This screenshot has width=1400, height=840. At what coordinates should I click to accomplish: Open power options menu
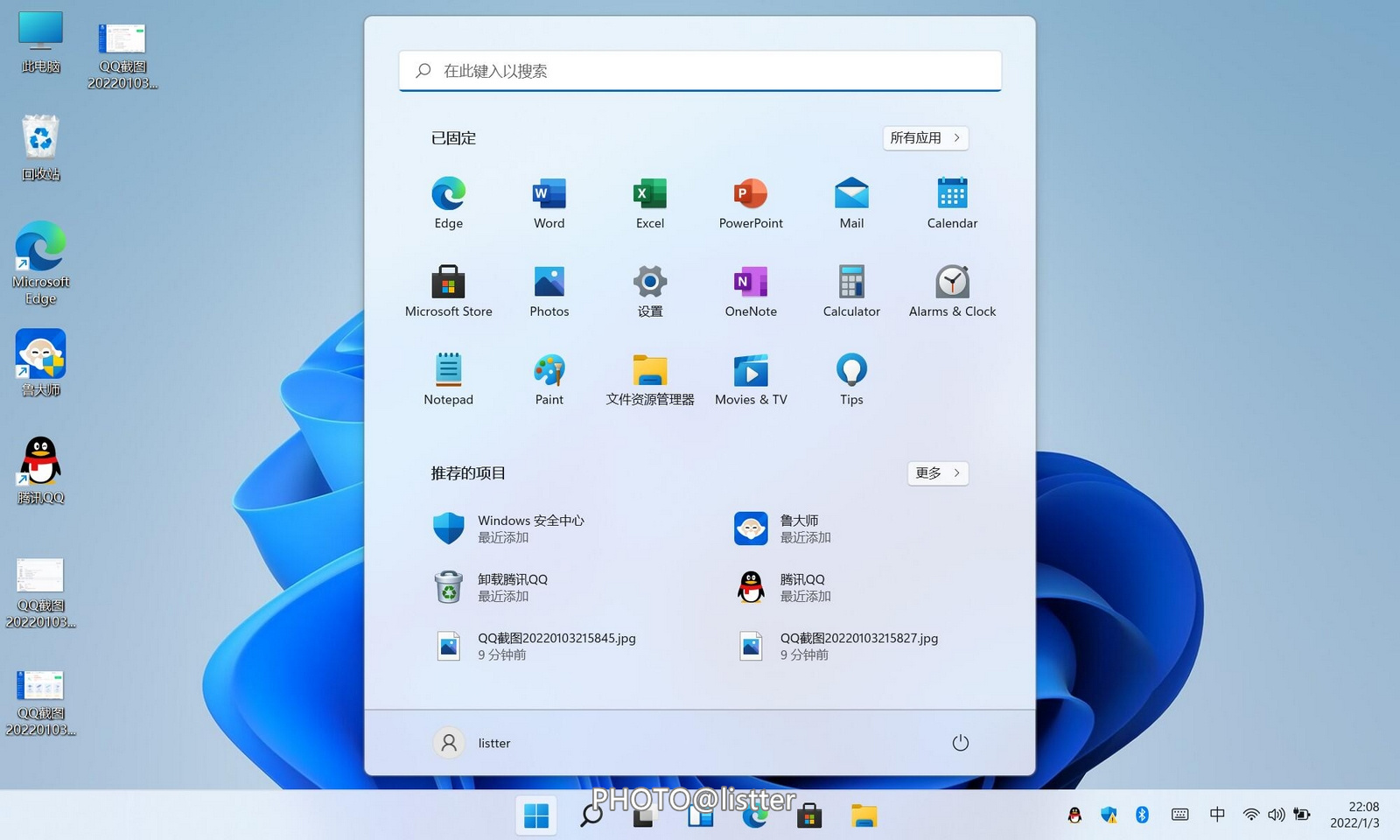(960, 743)
